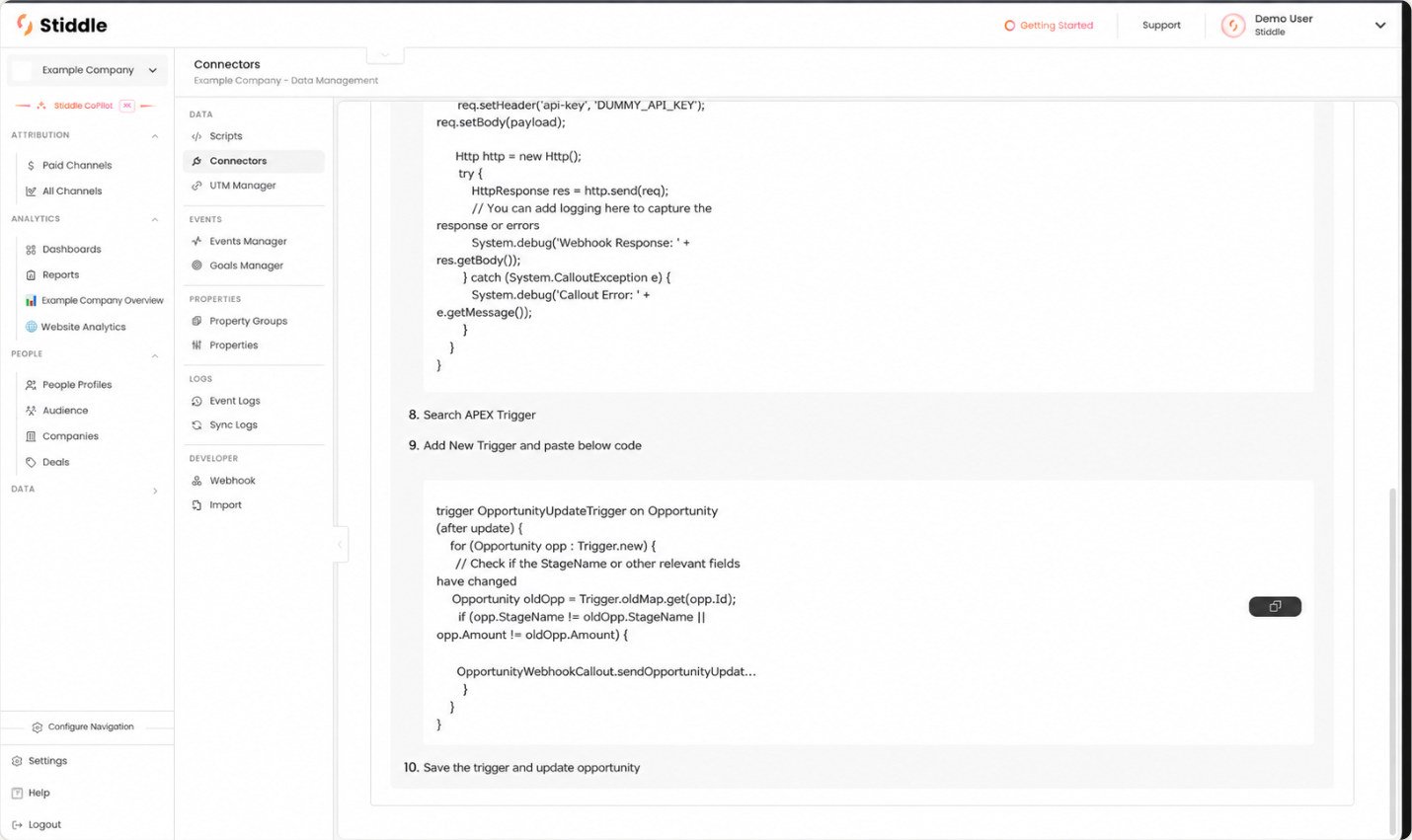Click the Event Logs history icon

coord(196,402)
